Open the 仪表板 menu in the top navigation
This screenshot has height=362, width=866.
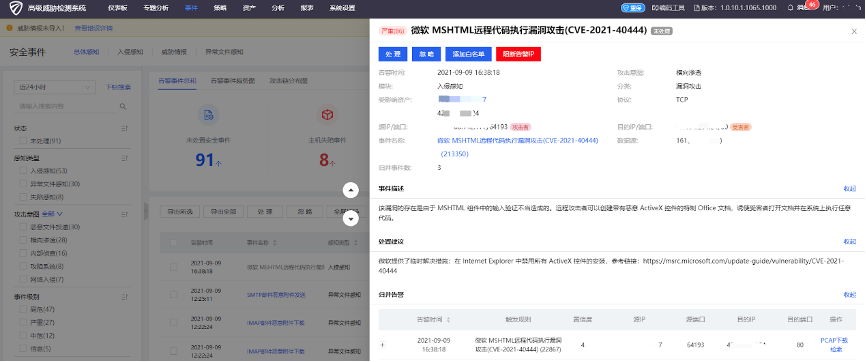point(118,8)
